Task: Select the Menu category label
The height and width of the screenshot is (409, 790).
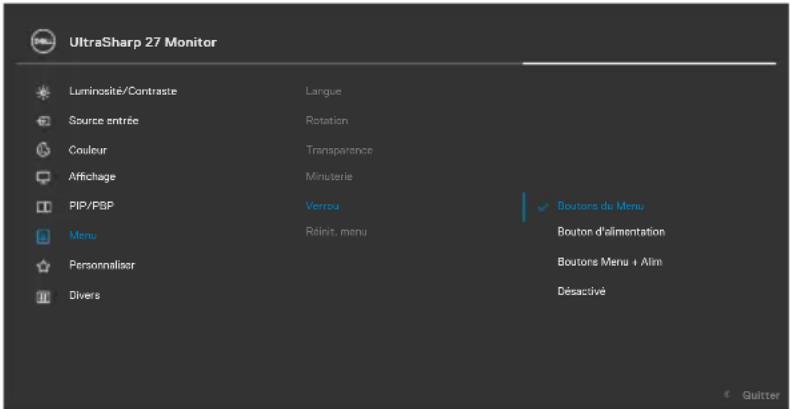Action: [x=83, y=235]
